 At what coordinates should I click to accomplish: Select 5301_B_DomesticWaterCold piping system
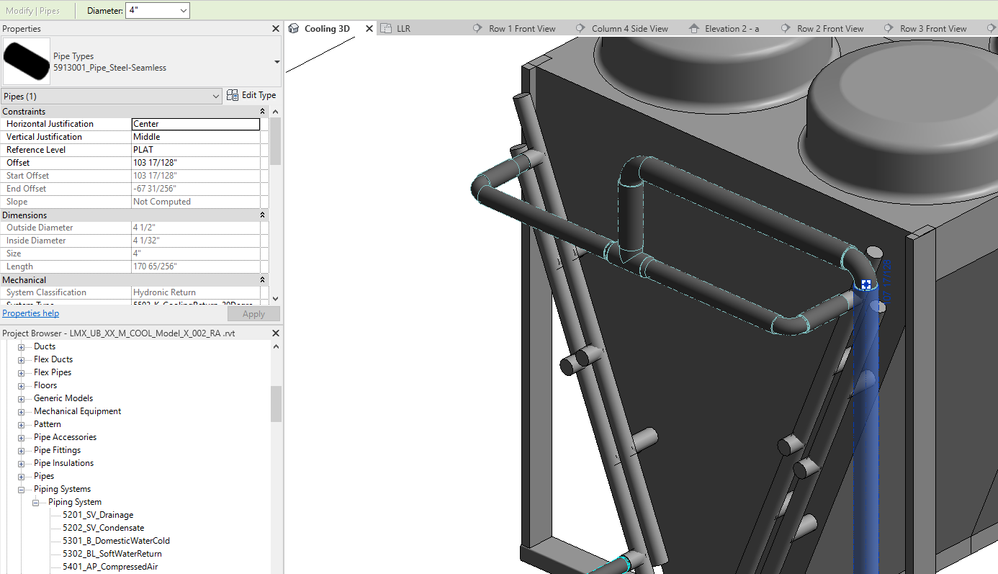(x=116, y=541)
